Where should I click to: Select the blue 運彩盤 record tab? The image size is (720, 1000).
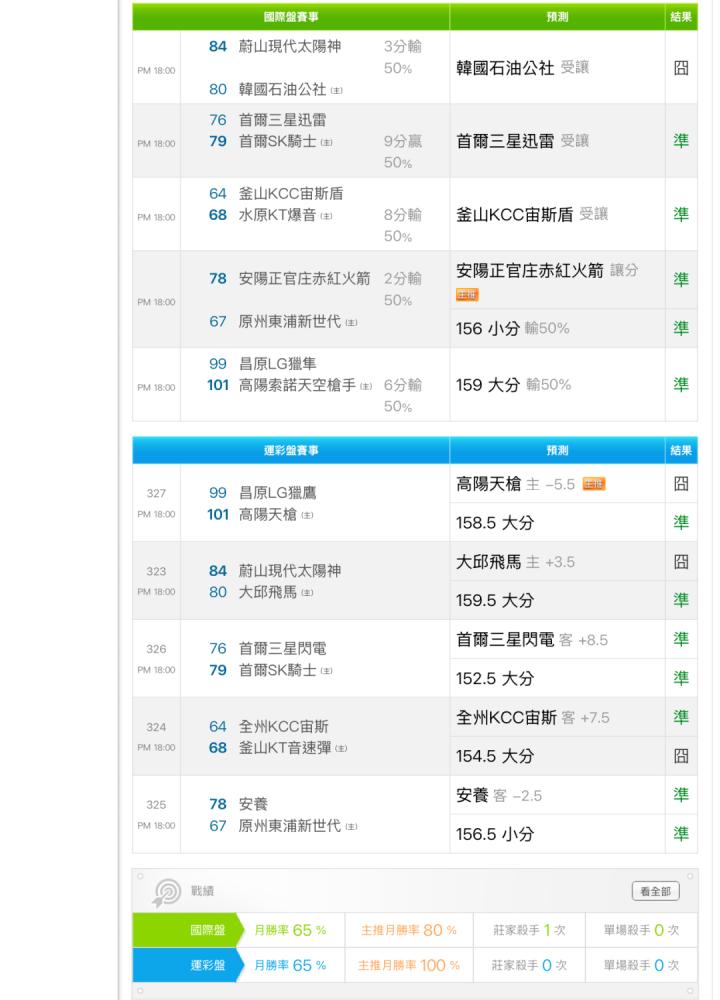pos(188,965)
